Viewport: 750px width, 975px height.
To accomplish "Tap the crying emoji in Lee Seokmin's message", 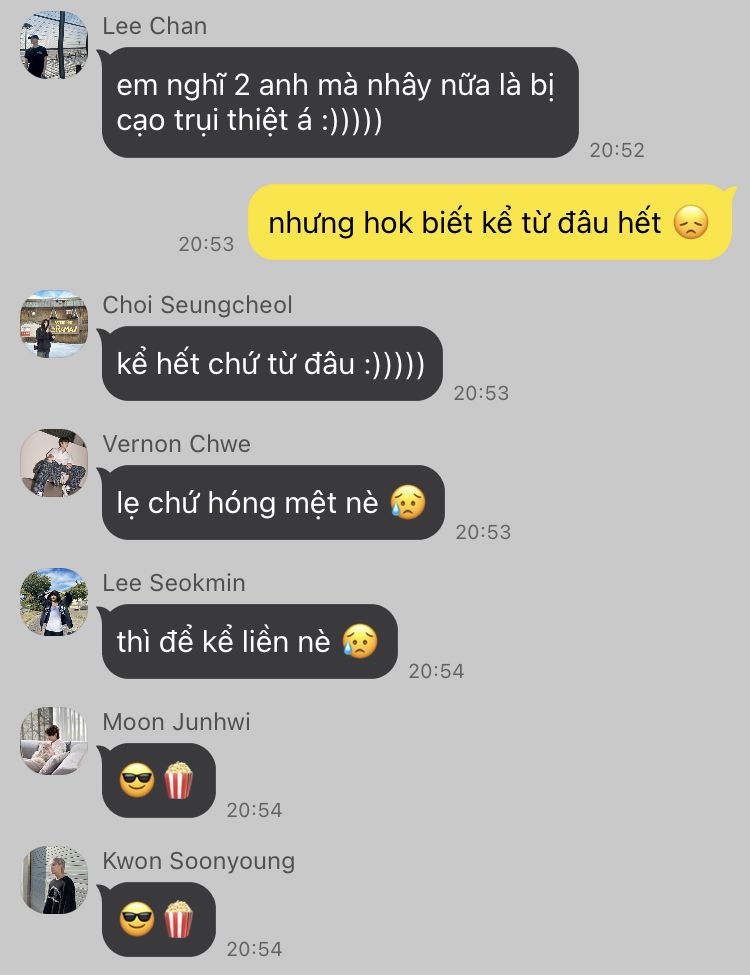I will 360,641.
